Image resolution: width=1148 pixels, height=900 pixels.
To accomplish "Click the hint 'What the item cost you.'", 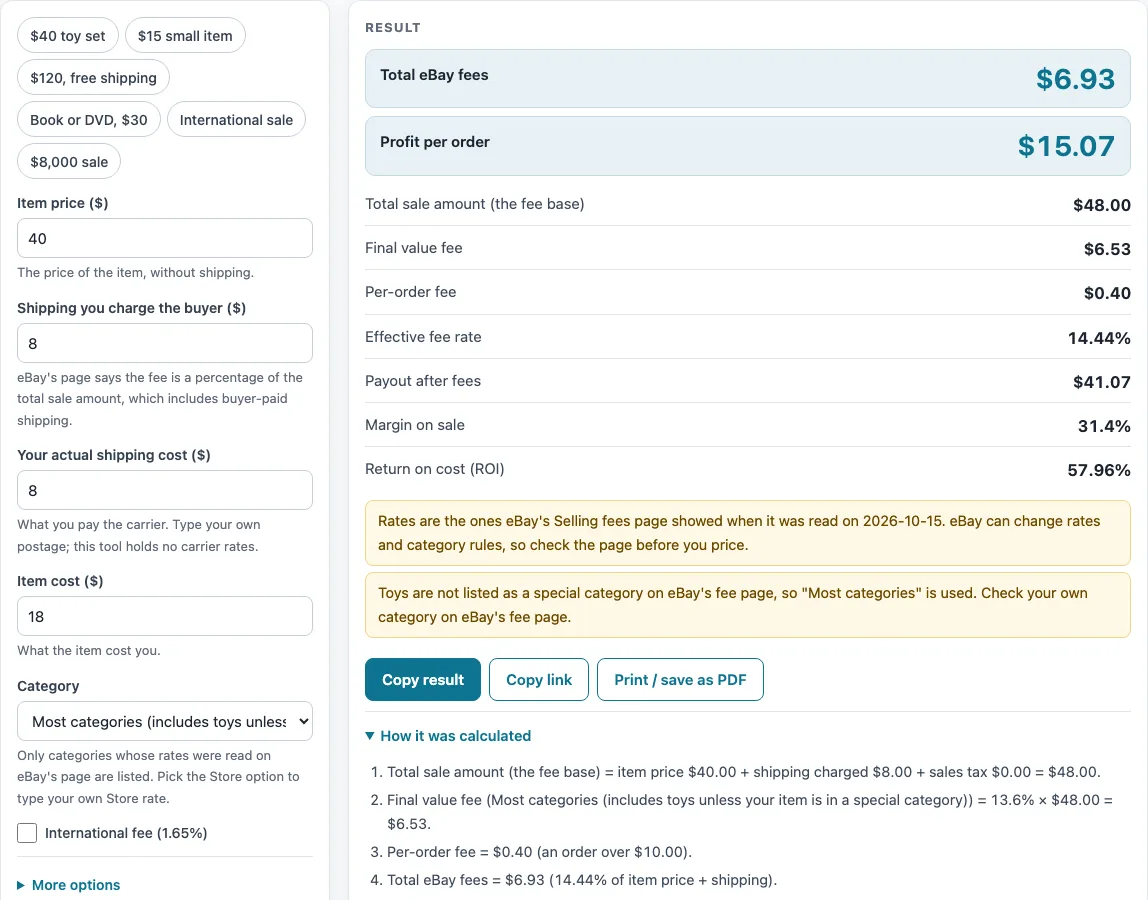I will [89, 650].
